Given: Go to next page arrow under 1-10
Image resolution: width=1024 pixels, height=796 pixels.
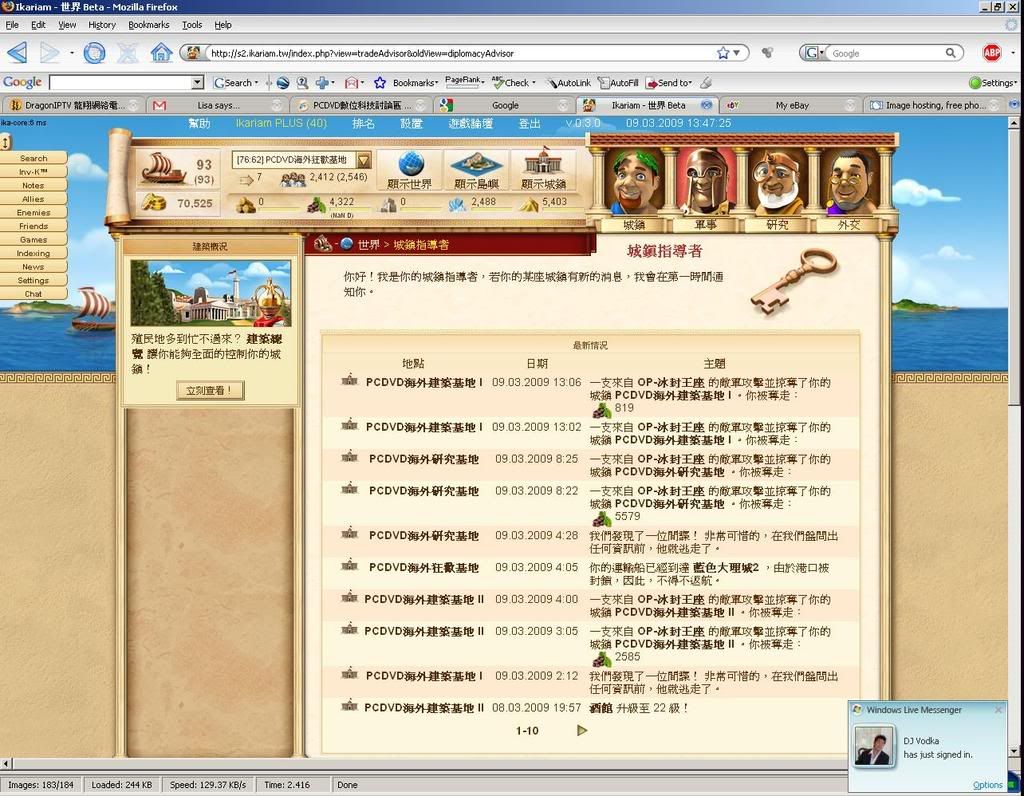Looking at the screenshot, I should (582, 730).
